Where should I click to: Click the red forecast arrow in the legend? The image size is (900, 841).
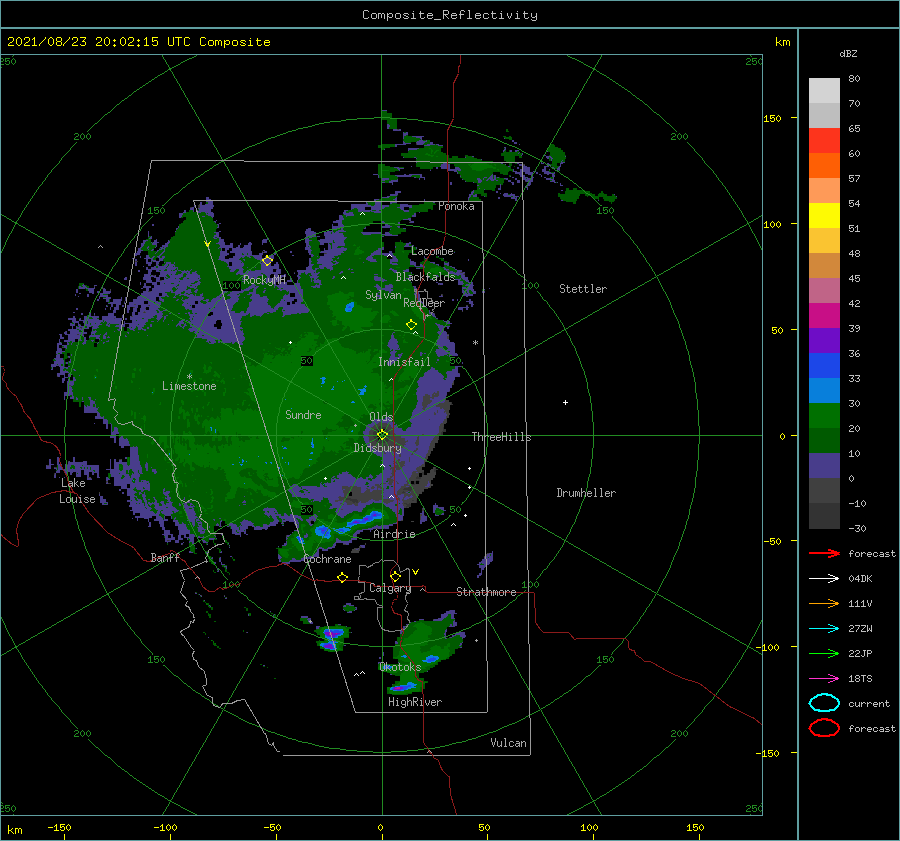click(824, 553)
